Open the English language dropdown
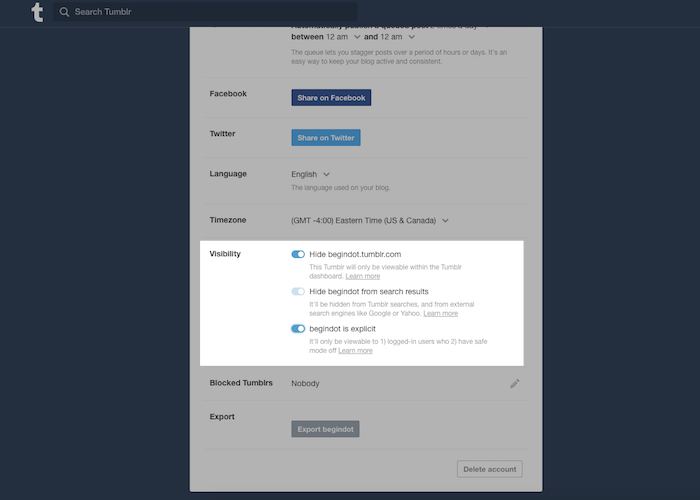Screen dimensions: 700x500 (x=310, y=175)
